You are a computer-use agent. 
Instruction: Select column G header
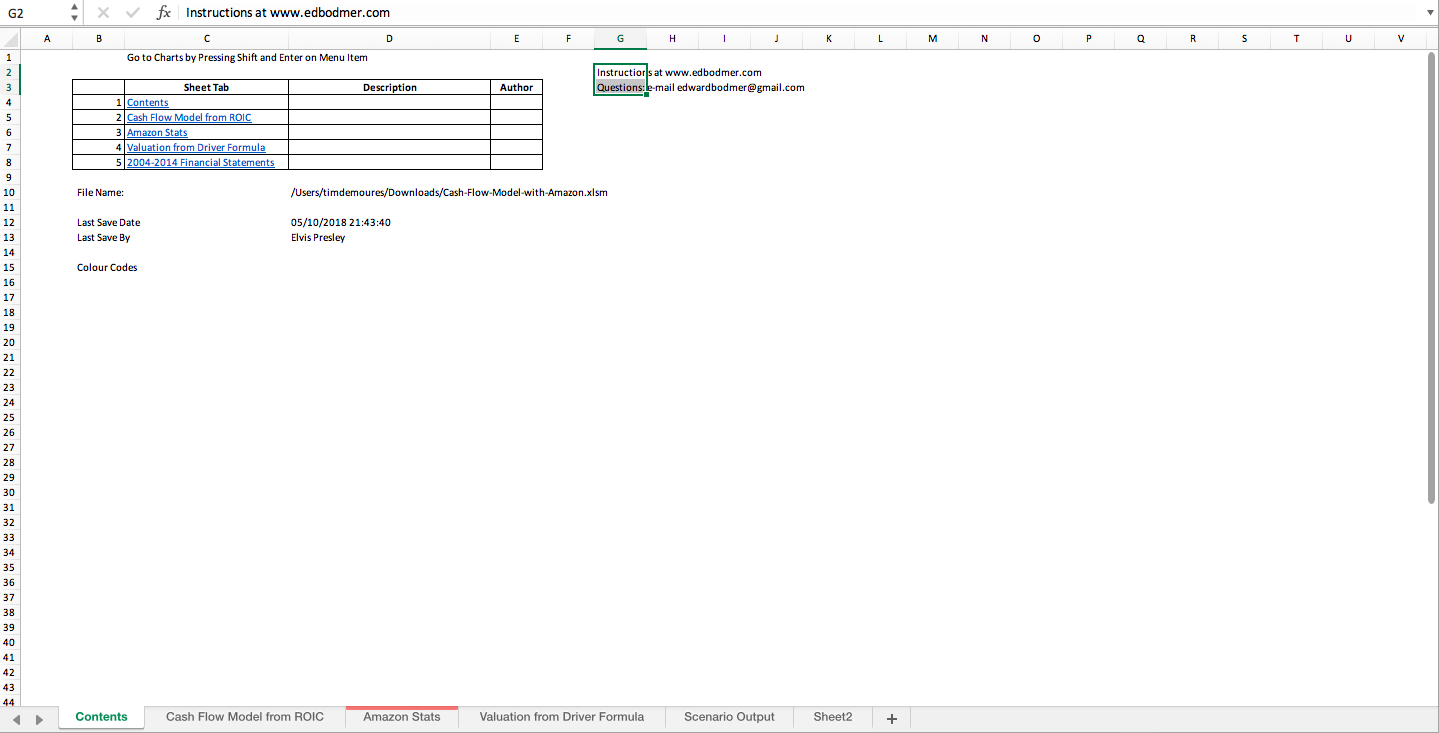coord(620,39)
